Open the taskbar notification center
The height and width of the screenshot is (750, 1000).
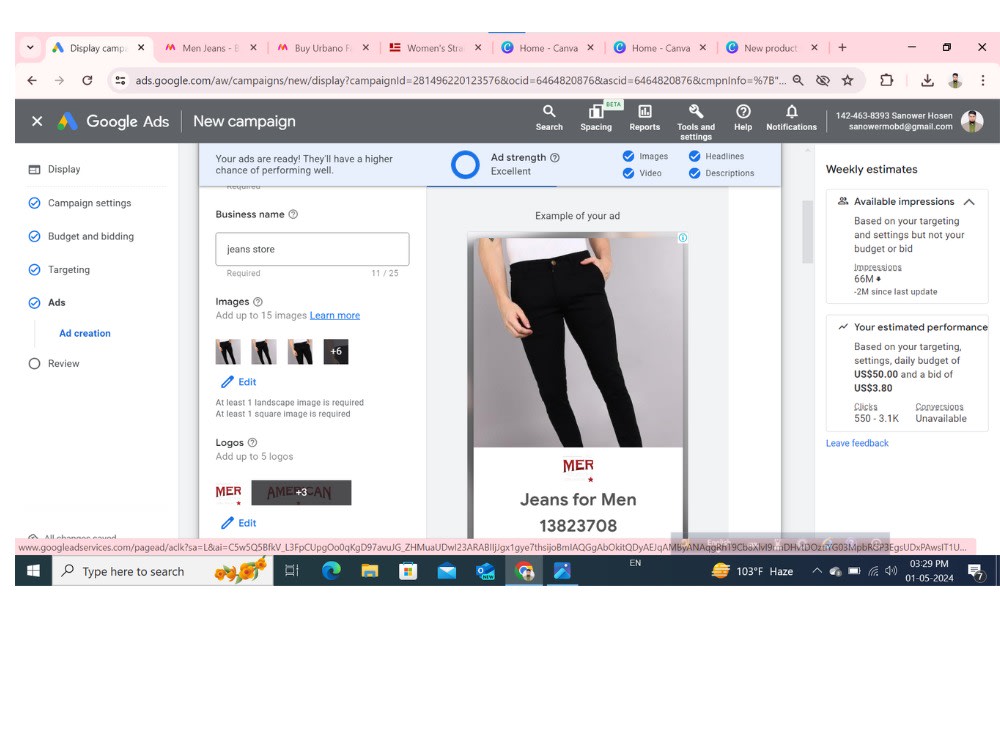point(976,571)
